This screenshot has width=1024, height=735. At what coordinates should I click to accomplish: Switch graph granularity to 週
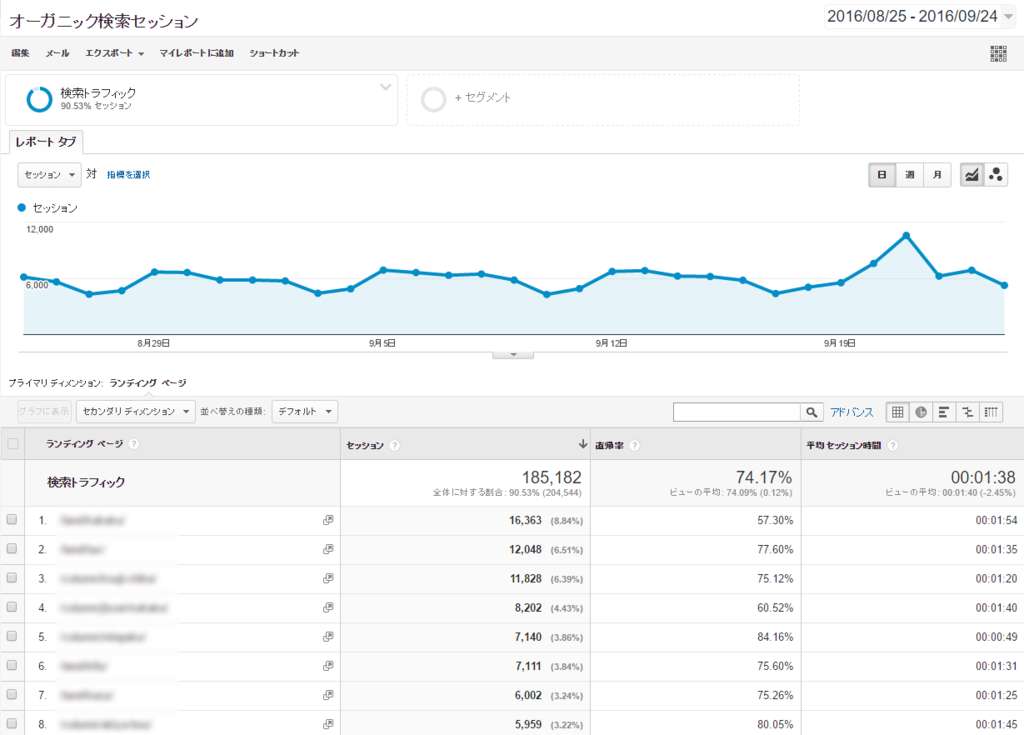[910, 174]
